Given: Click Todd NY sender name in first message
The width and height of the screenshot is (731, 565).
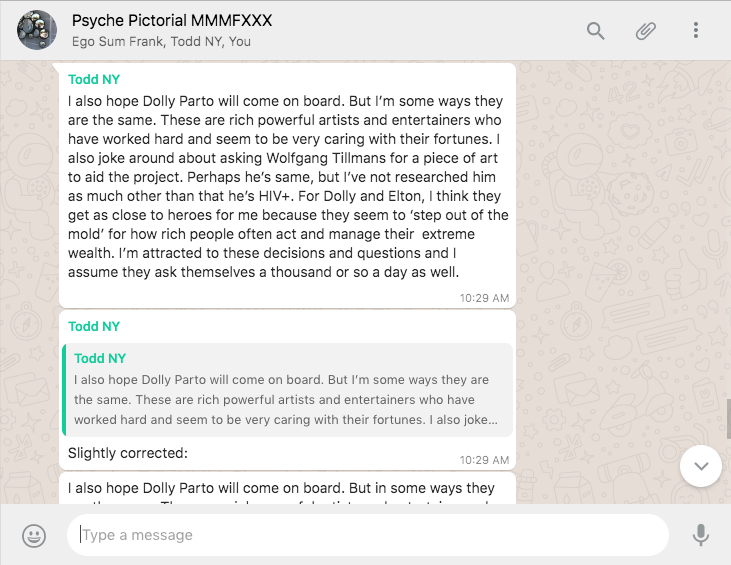Looking at the screenshot, I should click(x=94, y=78).
